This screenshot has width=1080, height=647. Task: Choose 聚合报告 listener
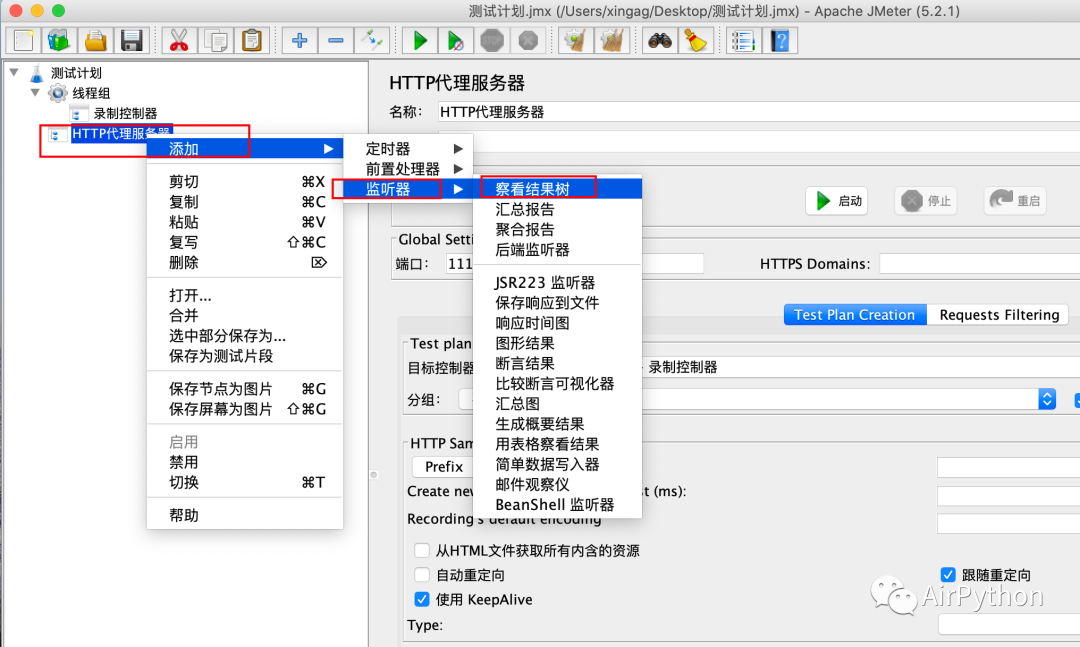click(558, 229)
